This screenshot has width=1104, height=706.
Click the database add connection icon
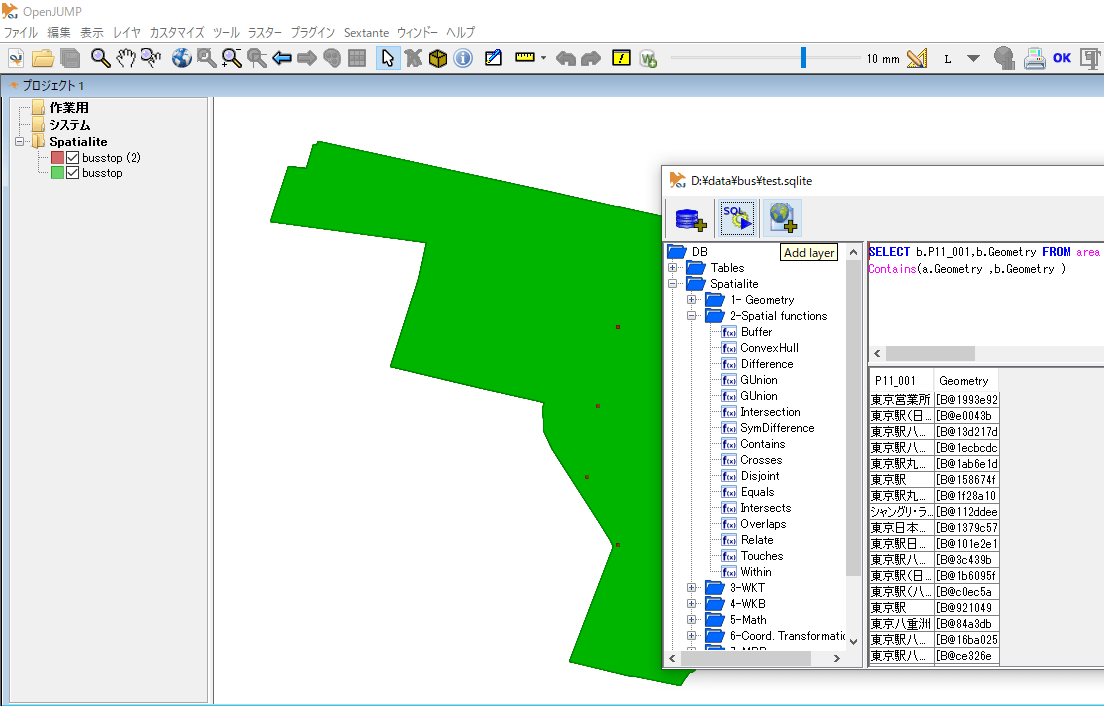tap(691, 218)
